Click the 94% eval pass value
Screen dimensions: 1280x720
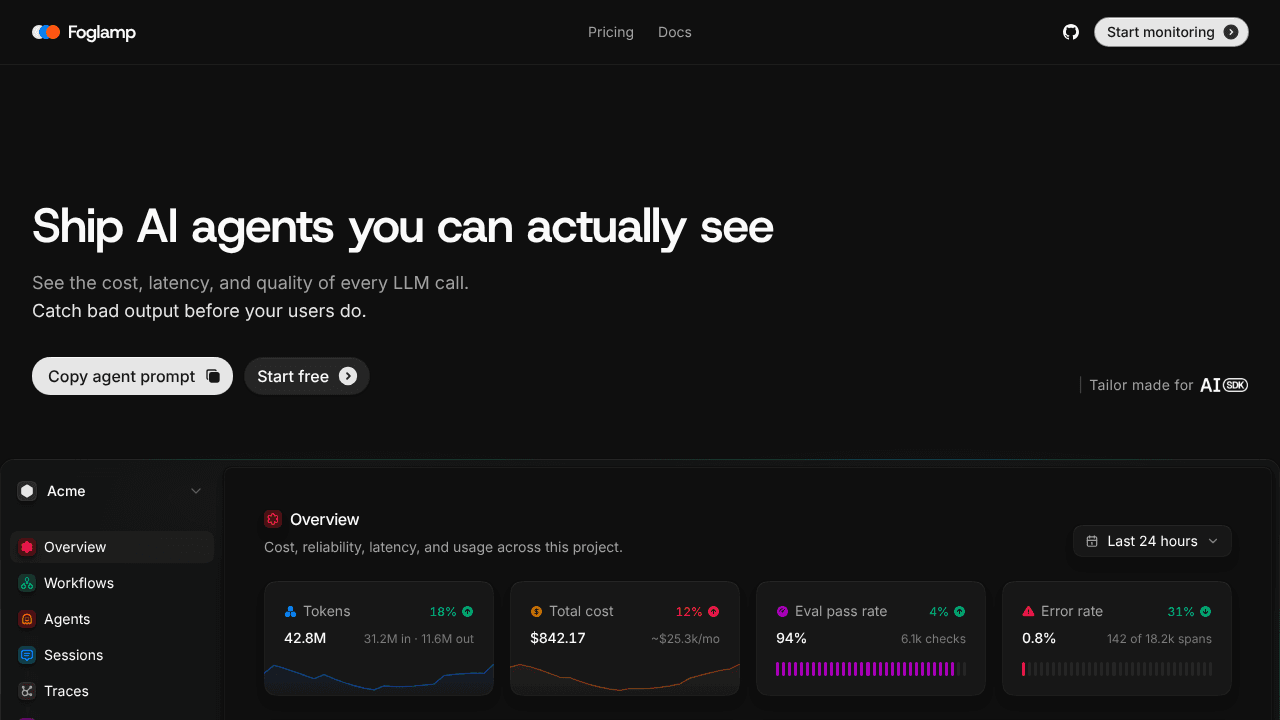[791, 638]
